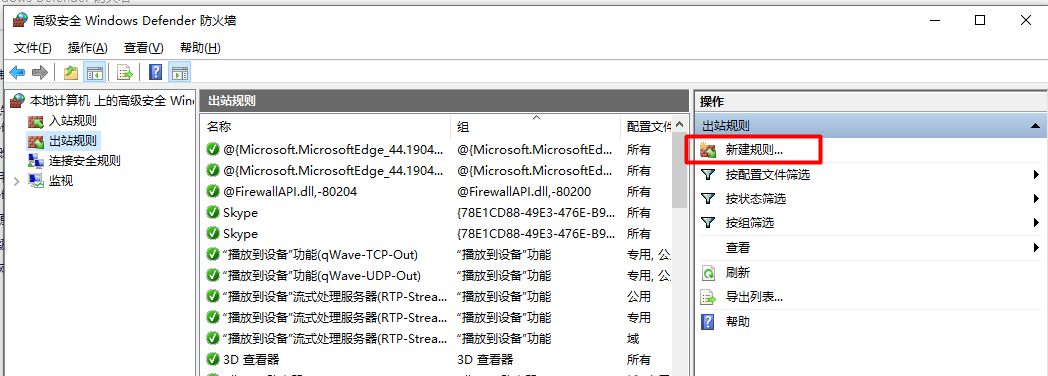Click the green 刷新 refresh icon
Screen dimensions: 1048x376
(x=708, y=272)
